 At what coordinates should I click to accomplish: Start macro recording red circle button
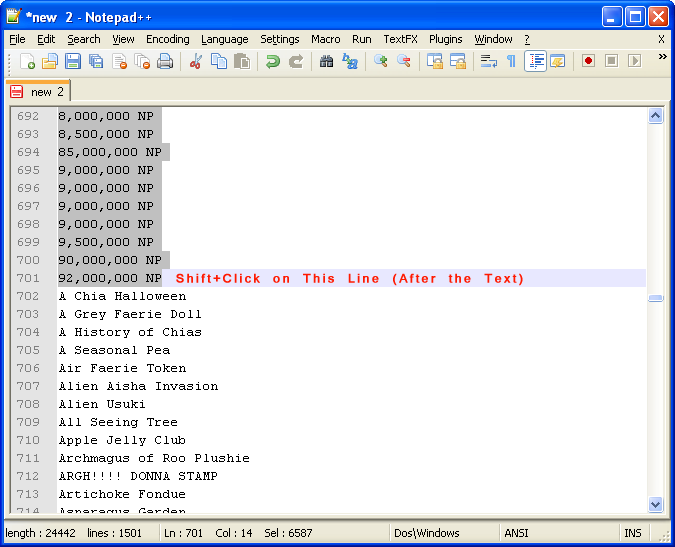(588, 61)
